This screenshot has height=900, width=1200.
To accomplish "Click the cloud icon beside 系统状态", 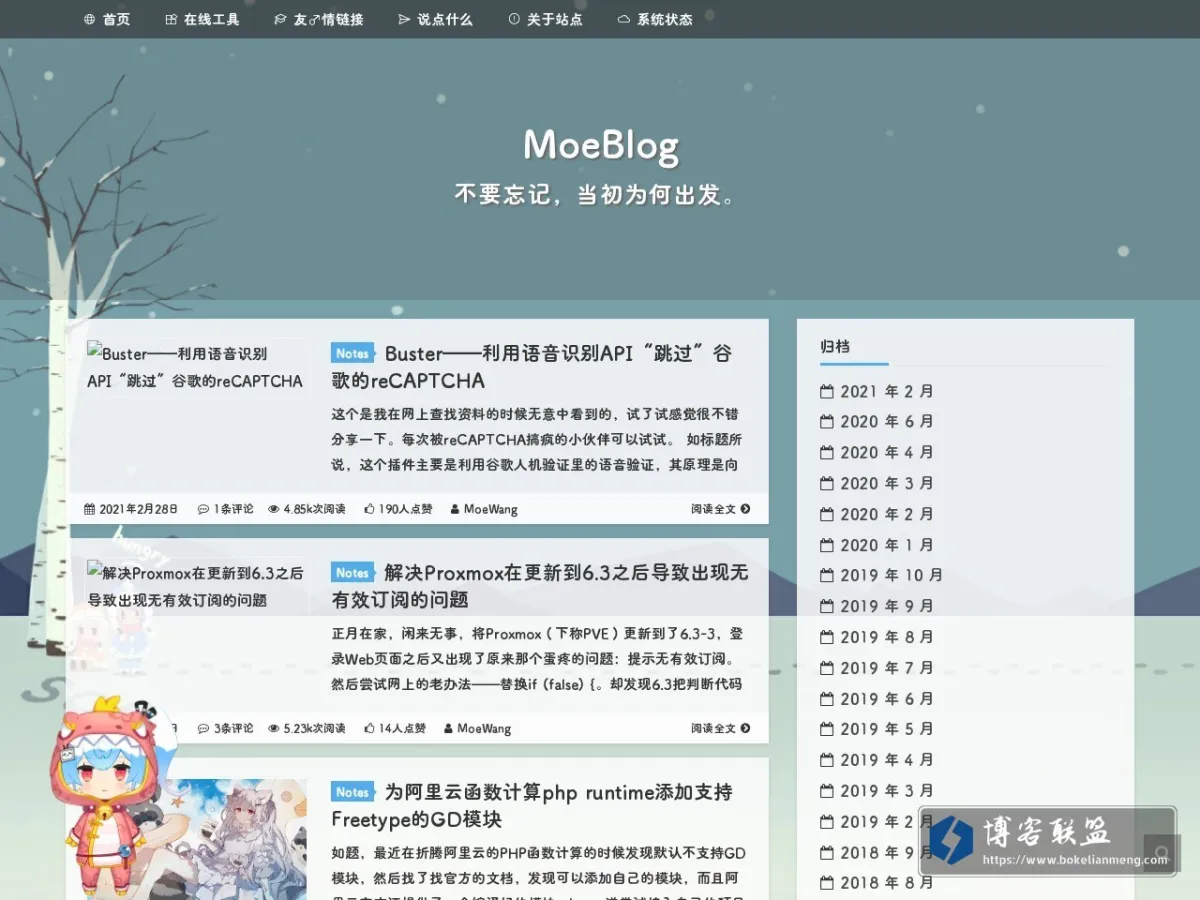I will (624, 19).
